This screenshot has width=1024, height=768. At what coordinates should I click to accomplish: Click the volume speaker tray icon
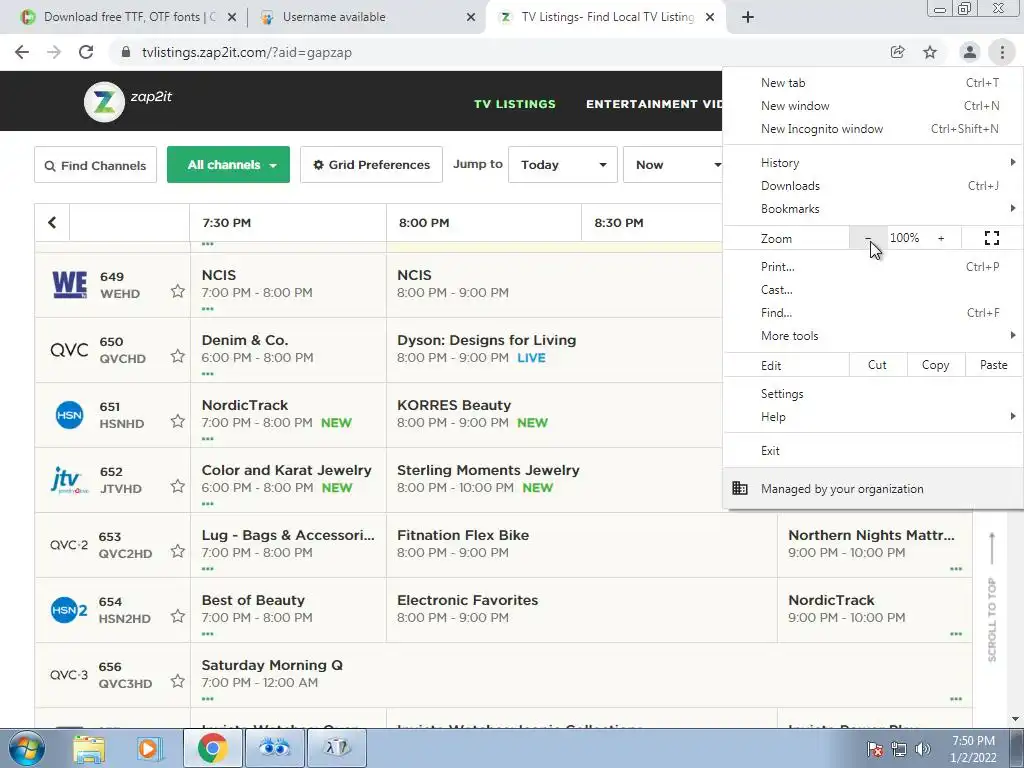coord(923,749)
